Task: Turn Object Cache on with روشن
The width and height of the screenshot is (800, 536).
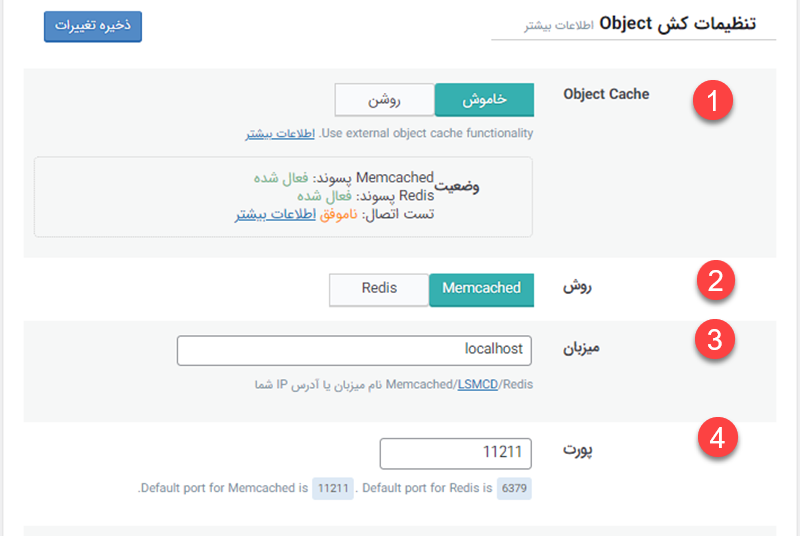Action: [384, 100]
